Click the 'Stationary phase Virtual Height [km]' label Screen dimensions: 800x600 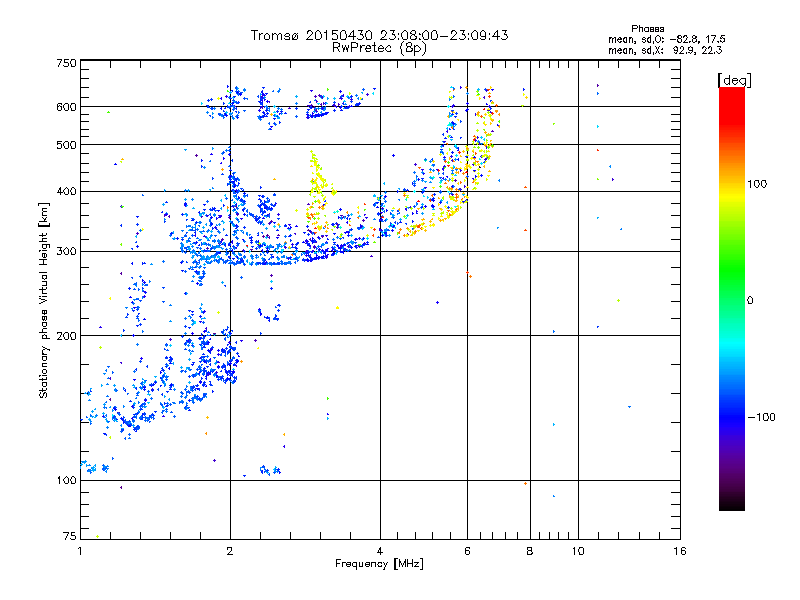tap(44, 300)
